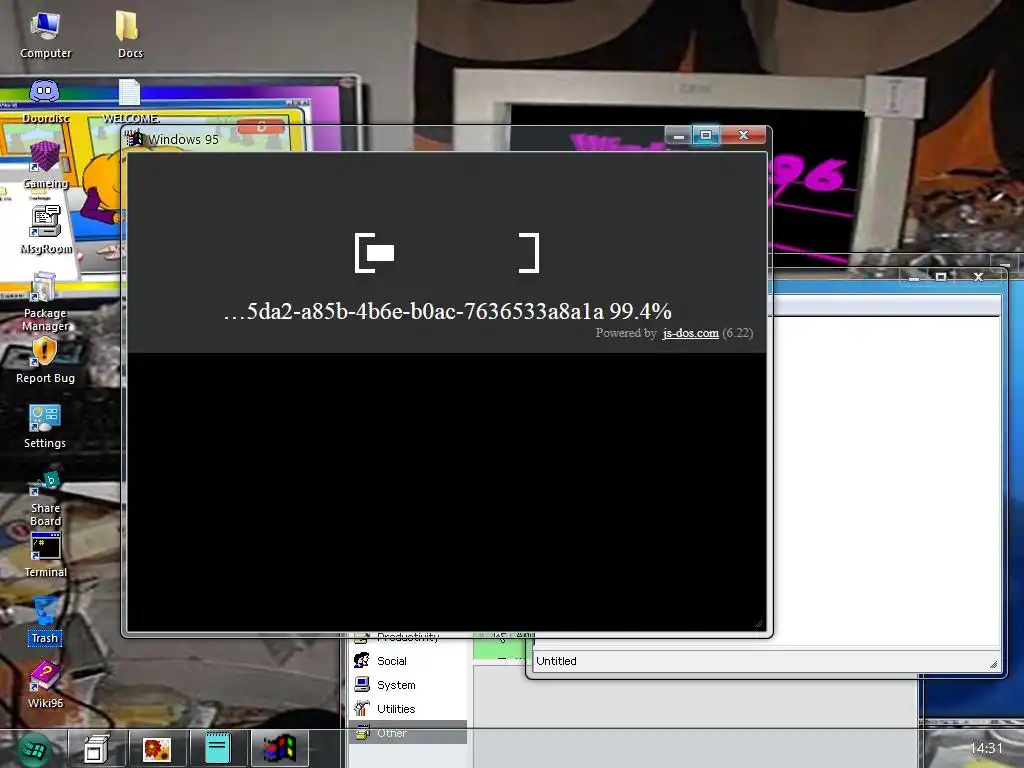Switch to the Windows 95 taskbar item
The image size is (1024, 768).
tap(279, 749)
